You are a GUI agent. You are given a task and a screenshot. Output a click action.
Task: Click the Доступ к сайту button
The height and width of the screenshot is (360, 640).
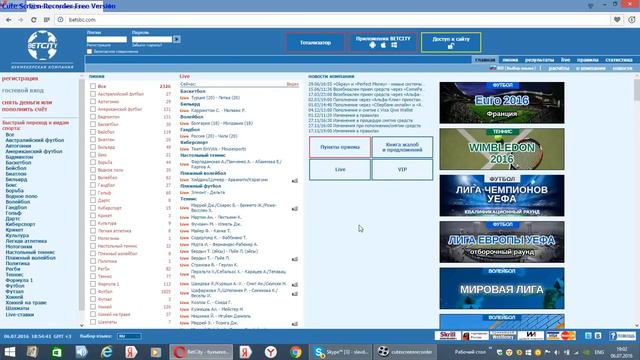[x=451, y=42]
